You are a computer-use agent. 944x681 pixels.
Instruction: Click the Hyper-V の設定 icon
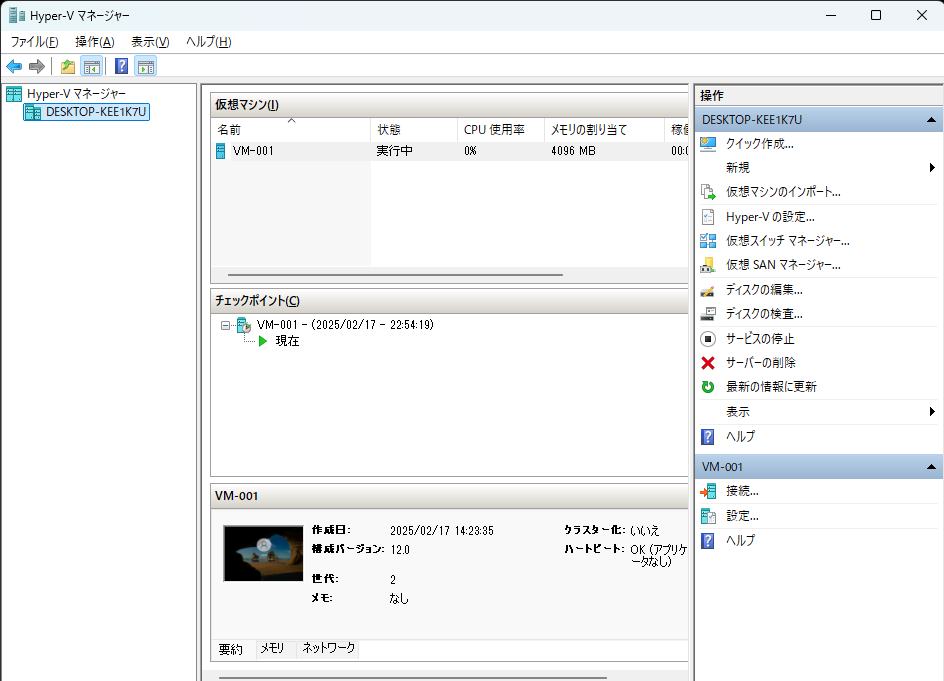click(708, 217)
